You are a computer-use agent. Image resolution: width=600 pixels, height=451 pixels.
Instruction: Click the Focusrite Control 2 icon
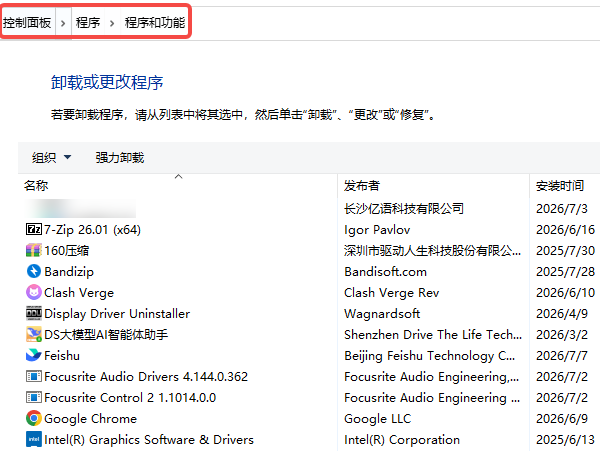[34, 397]
